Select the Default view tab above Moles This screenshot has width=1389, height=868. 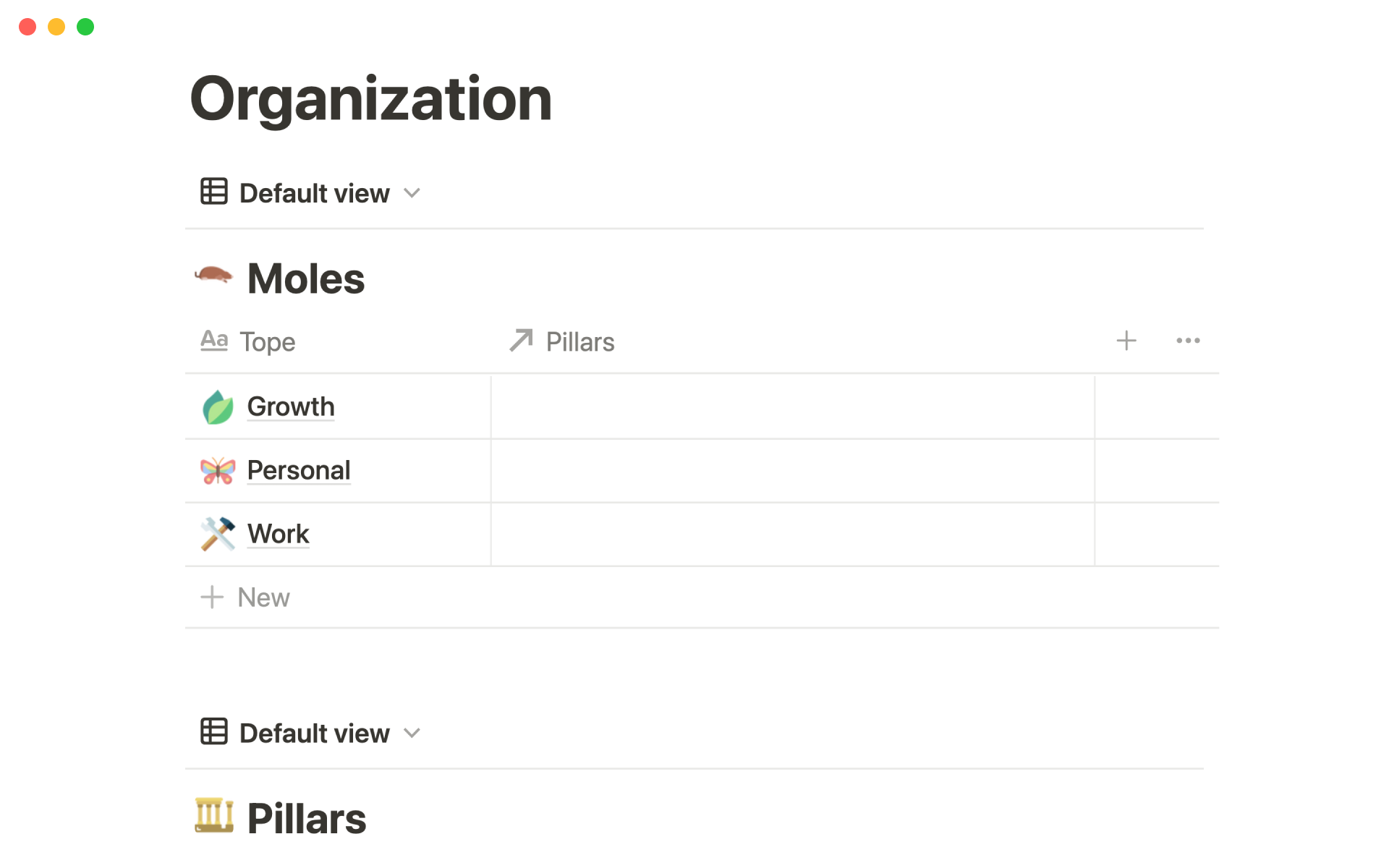pos(314,193)
